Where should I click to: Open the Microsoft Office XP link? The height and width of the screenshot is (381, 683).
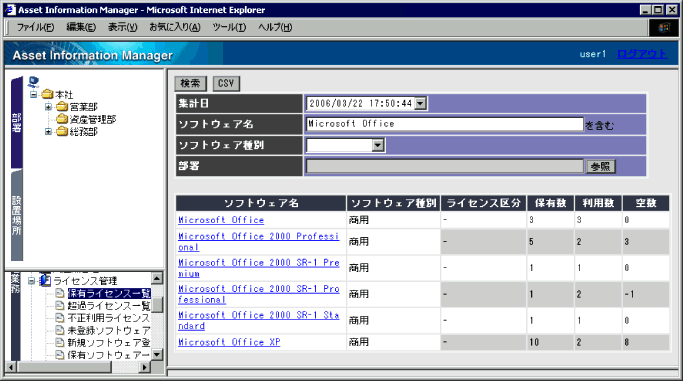point(229,342)
